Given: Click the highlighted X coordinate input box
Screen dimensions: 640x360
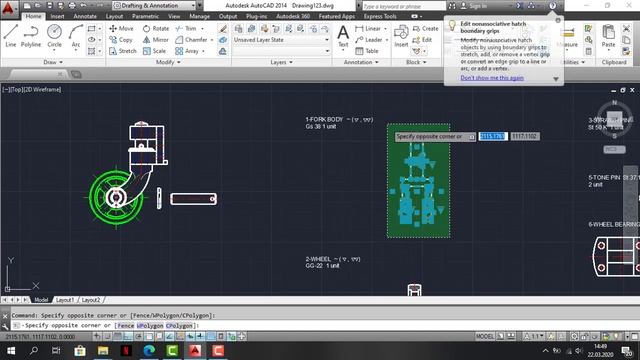Looking at the screenshot, I should [x=493, y=136].
